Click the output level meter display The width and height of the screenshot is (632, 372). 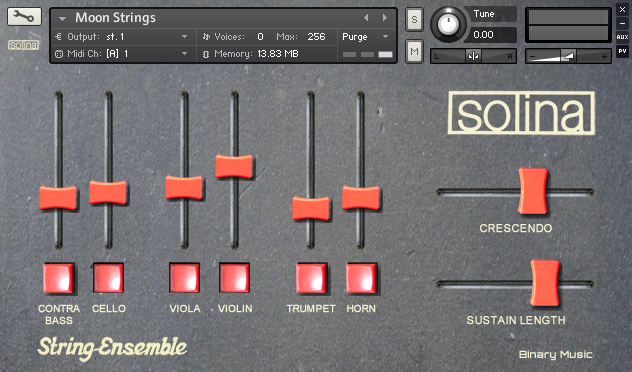point(568,25)
